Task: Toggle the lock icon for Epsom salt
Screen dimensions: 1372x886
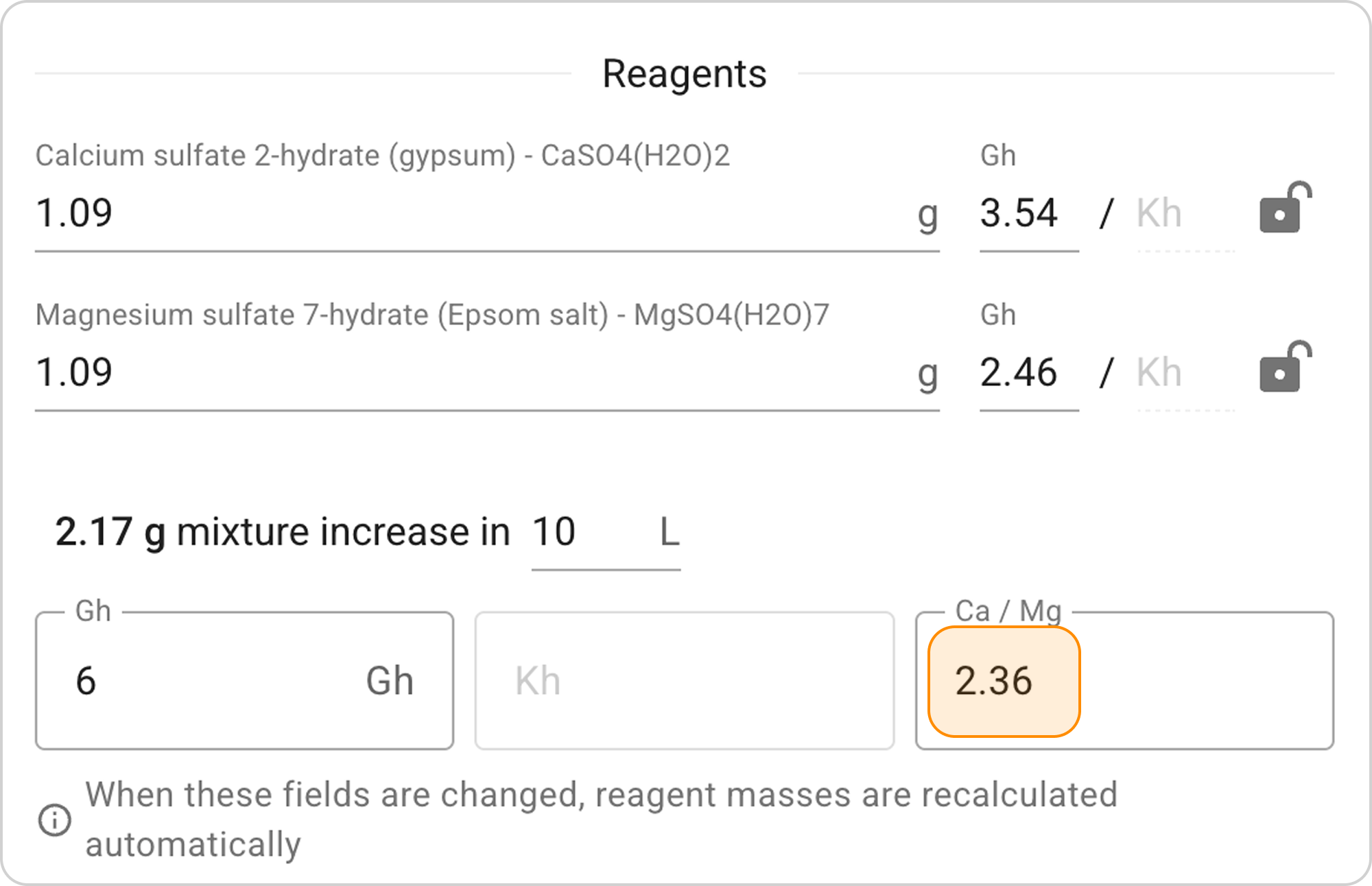Action: 1284,368
